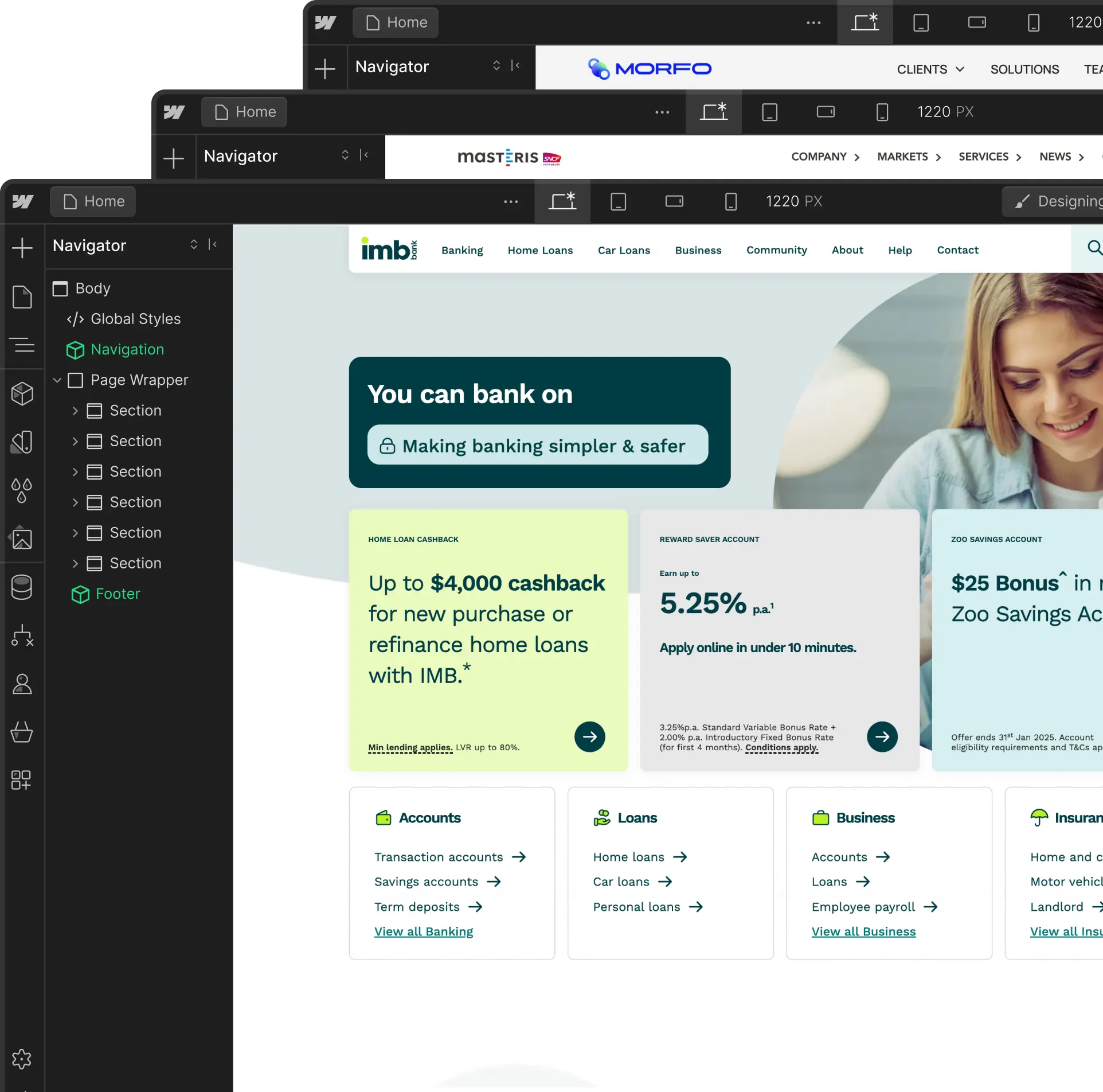The height and width of the screenshot is (1092, 1103).
Task: Open Banking menu on imb site
Action: pos(462,250)
